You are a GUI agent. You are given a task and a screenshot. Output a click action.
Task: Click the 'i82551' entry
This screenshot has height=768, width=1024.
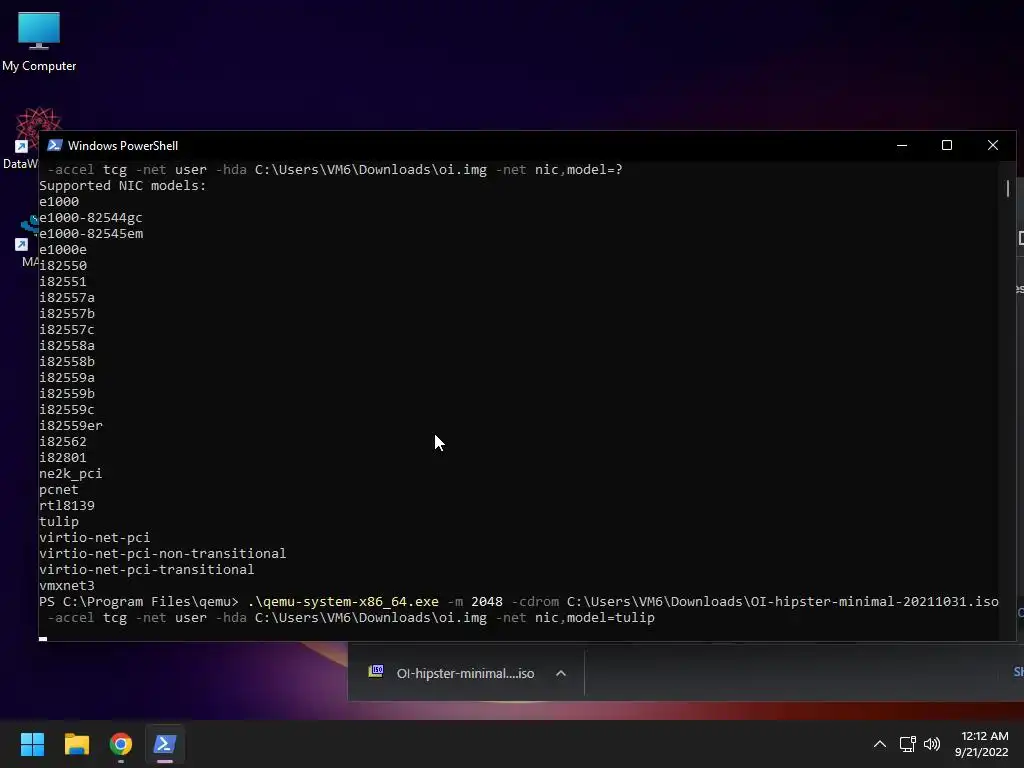click(63, 281)
